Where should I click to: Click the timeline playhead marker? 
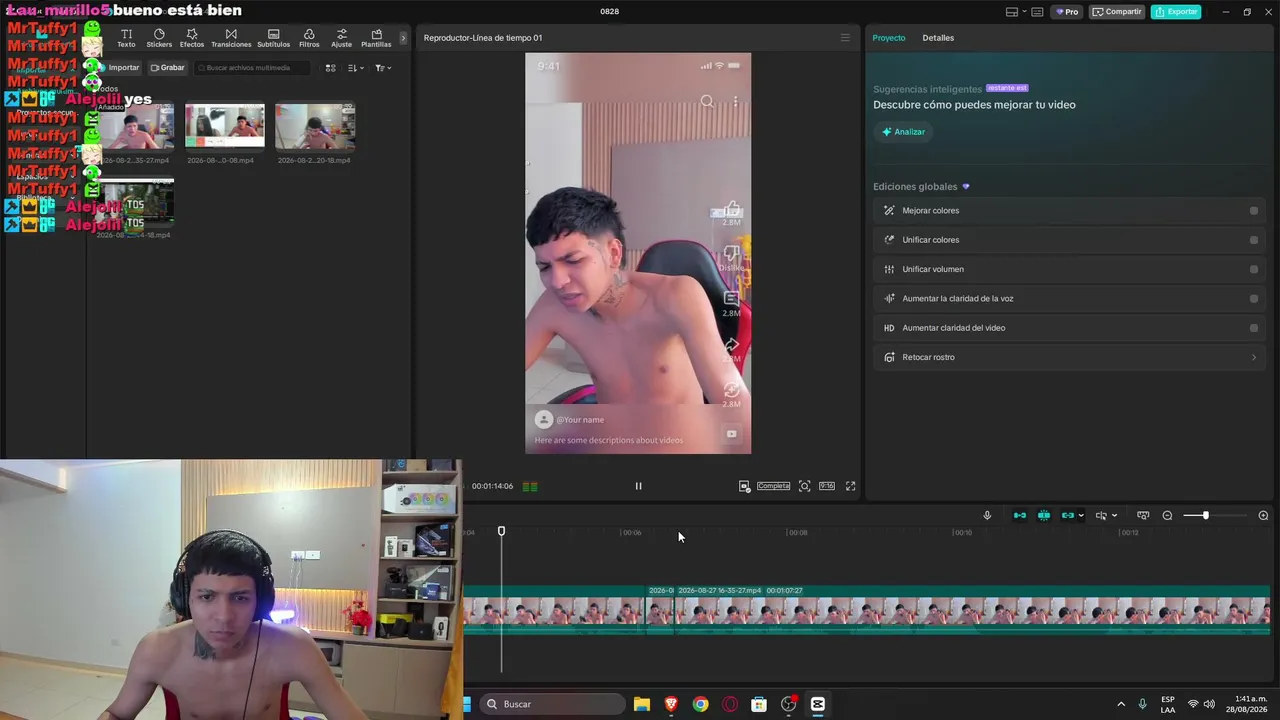coord(501,531)
